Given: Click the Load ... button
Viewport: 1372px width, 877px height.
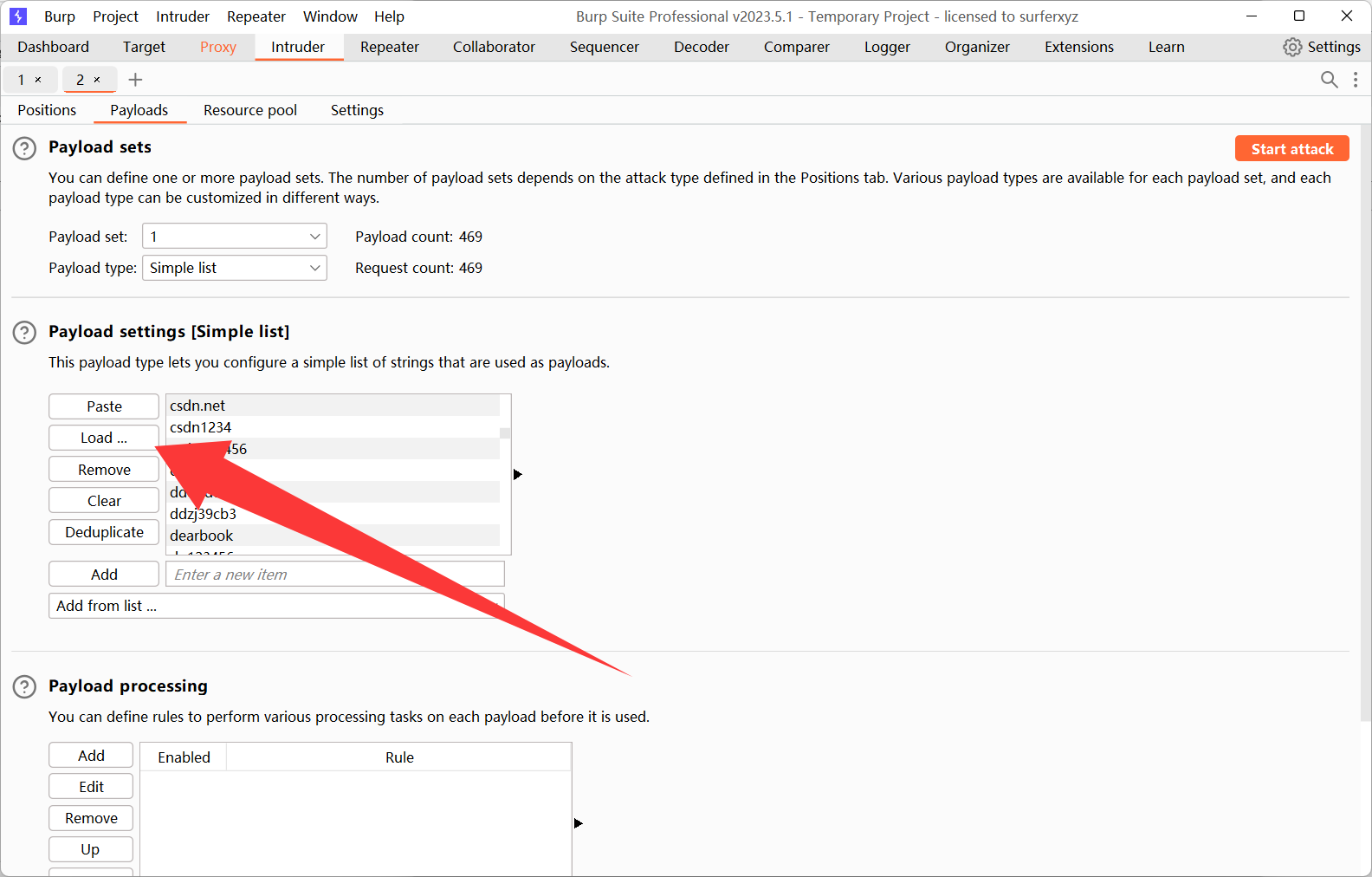Looking at the screenshot, I should (104, 438).
